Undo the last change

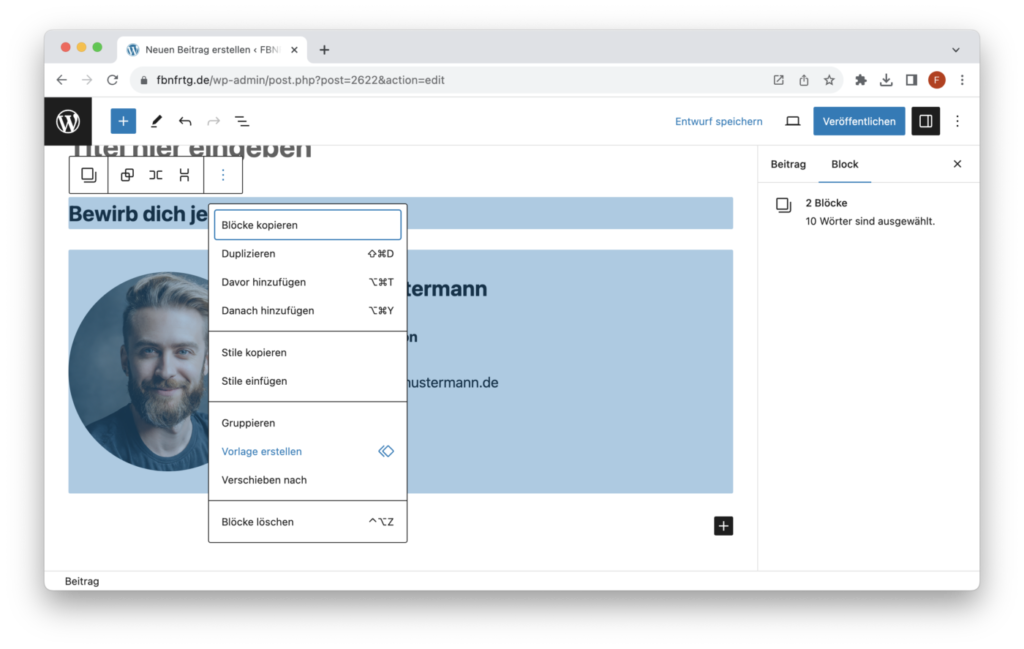[x=185, y=121]
